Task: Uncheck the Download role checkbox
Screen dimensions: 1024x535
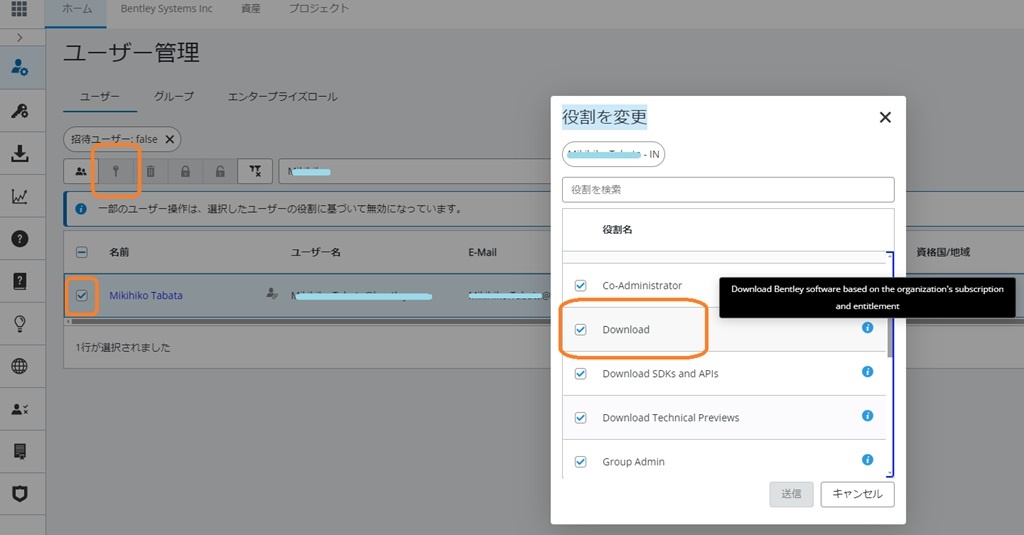Action: tap(580, 330)
